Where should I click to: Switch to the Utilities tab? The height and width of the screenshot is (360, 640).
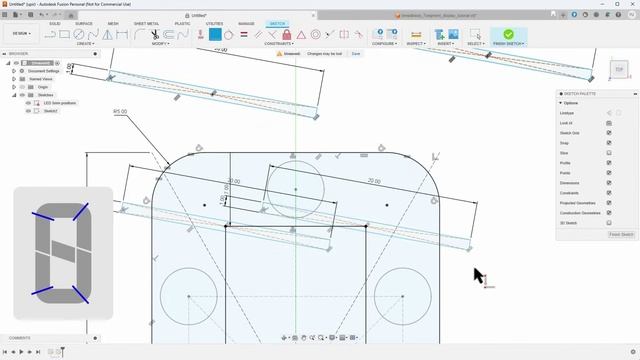(214, 24)
